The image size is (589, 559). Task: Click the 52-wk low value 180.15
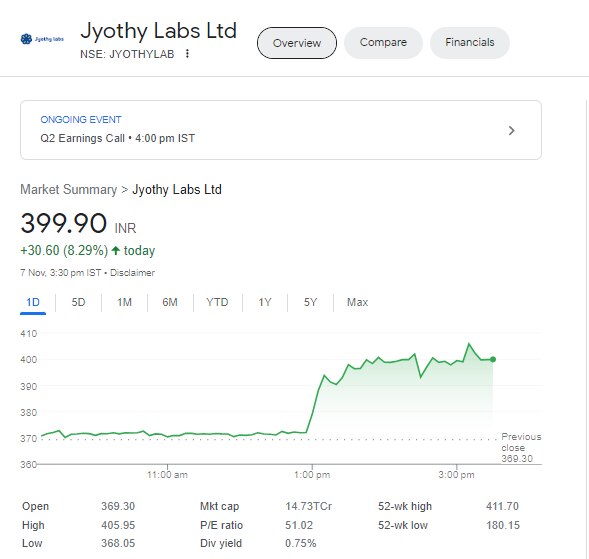[x=503, y=525]
